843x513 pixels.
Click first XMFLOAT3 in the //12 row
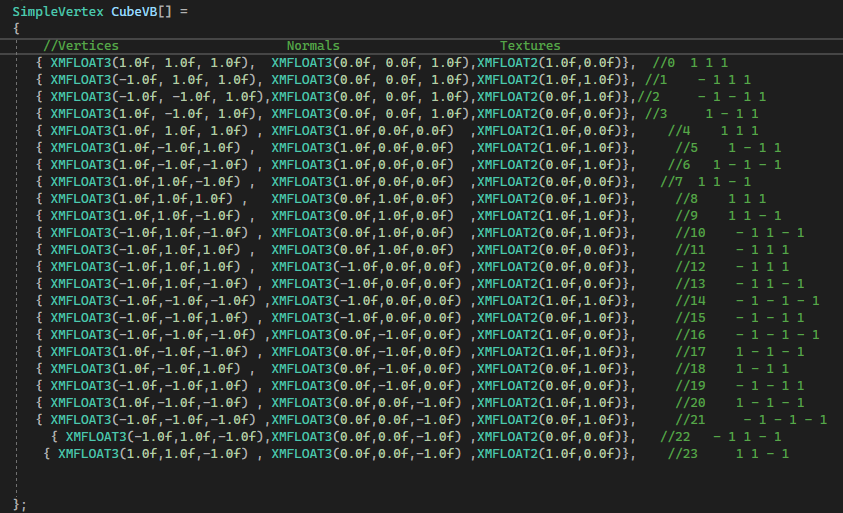(81, 267)
